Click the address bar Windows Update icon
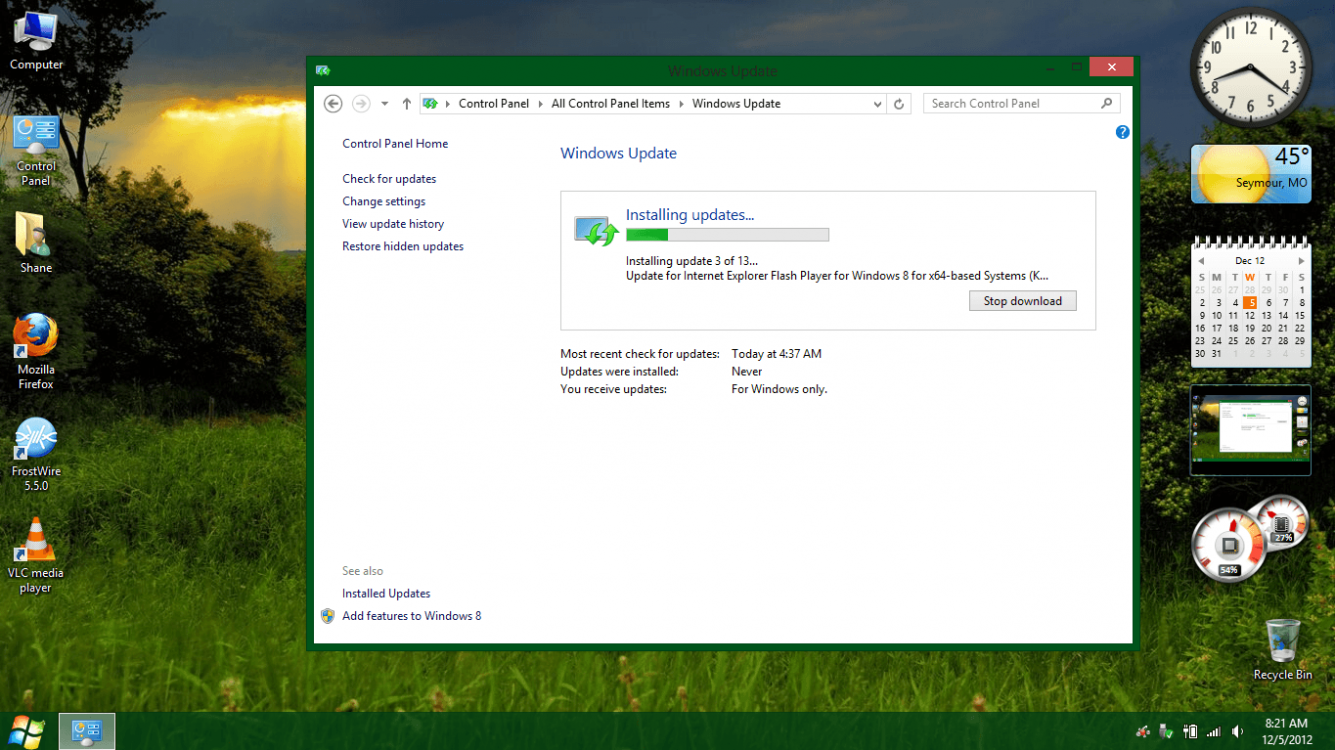 430,103
